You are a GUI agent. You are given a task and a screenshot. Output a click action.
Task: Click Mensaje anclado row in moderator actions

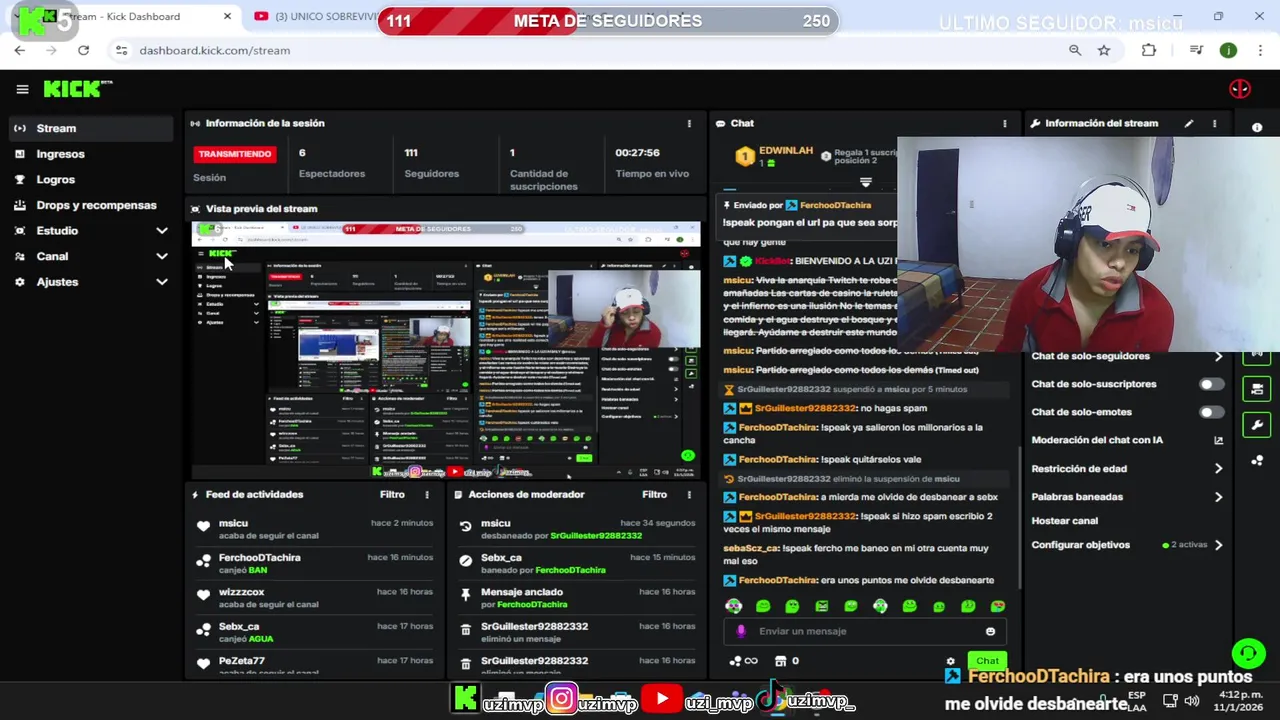tap(577, 597)
